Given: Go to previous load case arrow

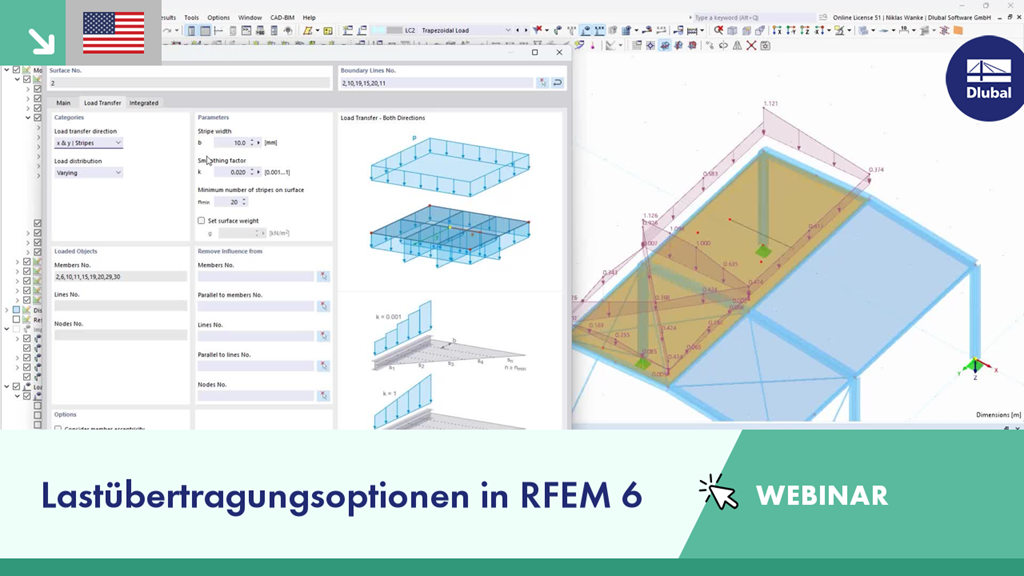Looking at the screenshot, I should tap(518, 30).
